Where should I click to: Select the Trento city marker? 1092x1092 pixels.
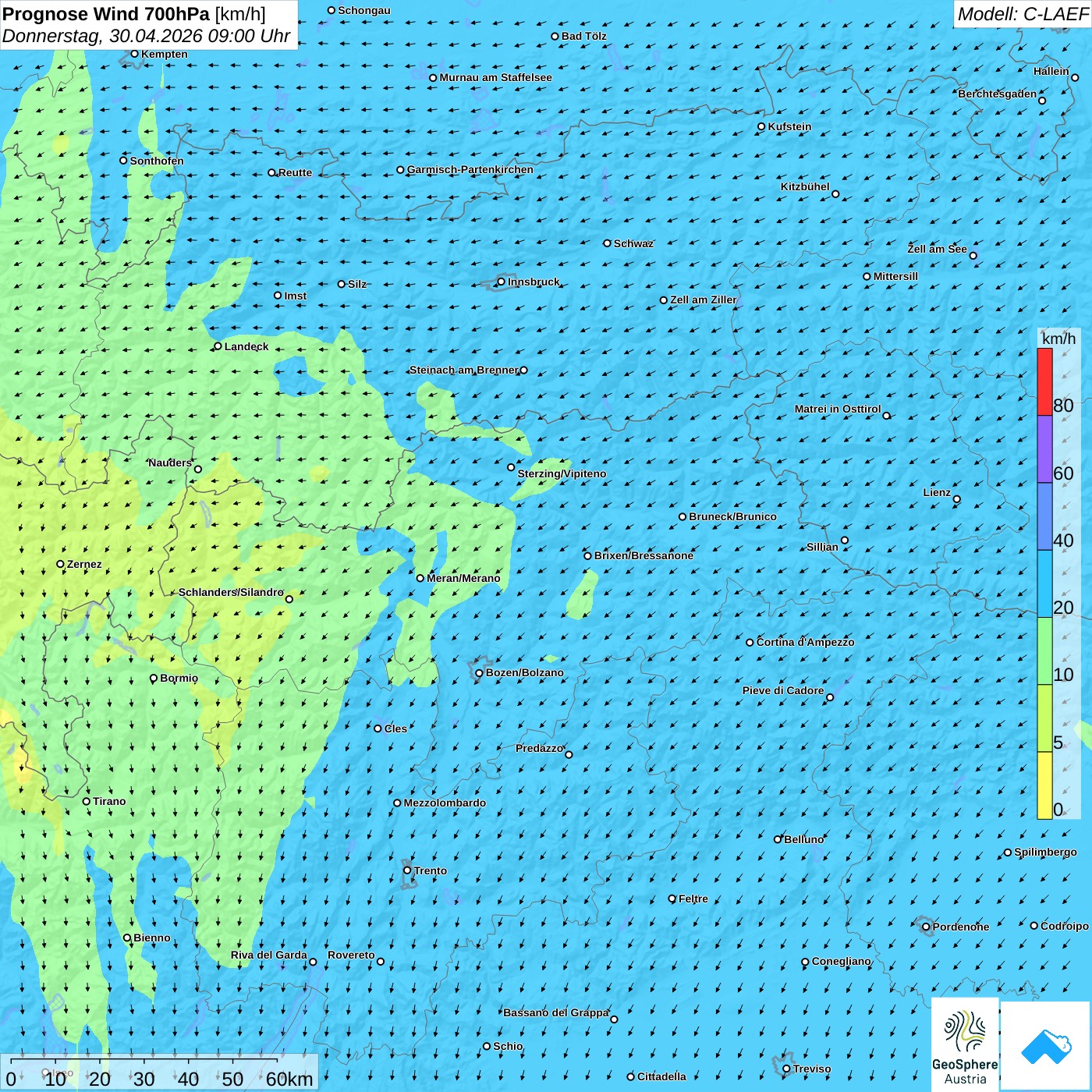pos(407,870)
